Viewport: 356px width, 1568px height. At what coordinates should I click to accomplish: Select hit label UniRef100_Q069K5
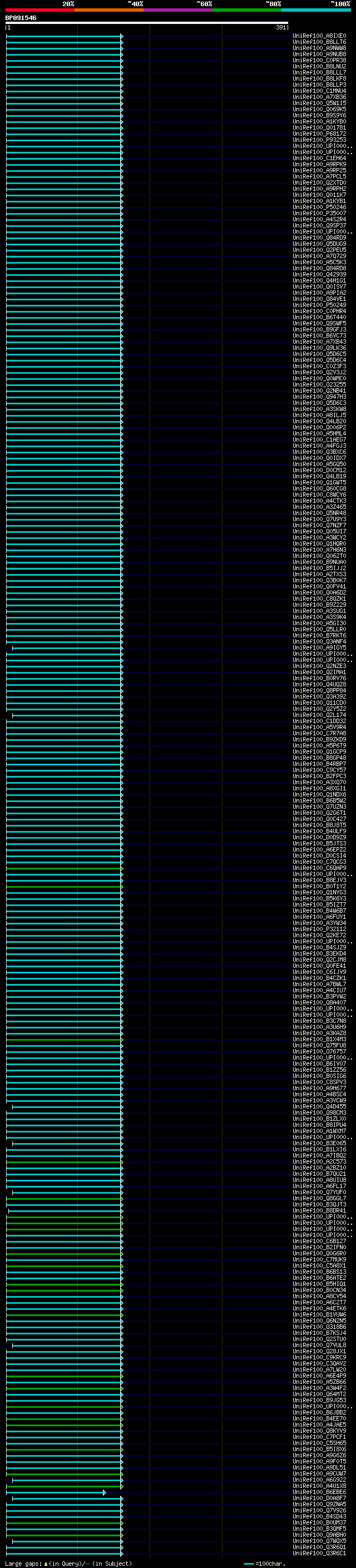point(319,109)
